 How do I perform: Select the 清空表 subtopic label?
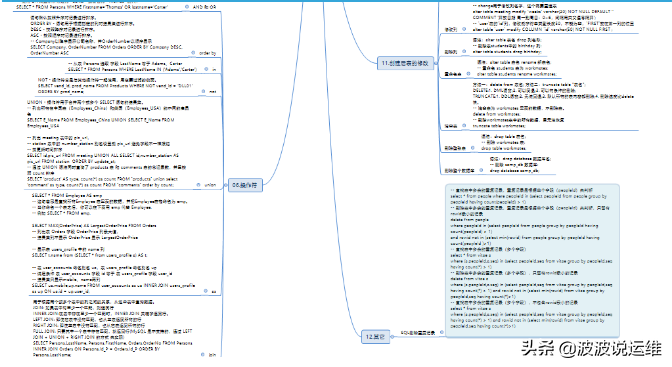(451, 126)
